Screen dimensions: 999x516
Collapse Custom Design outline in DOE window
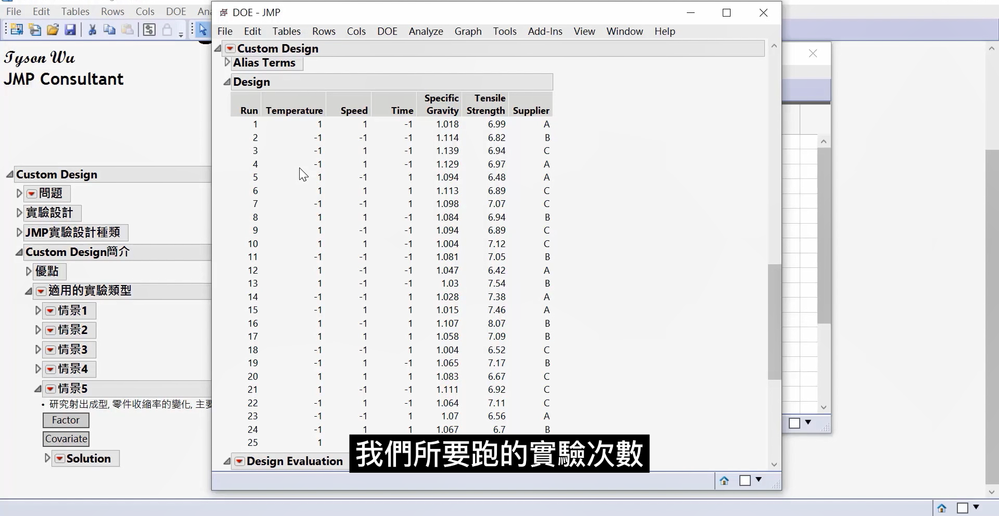coord(218,48)
